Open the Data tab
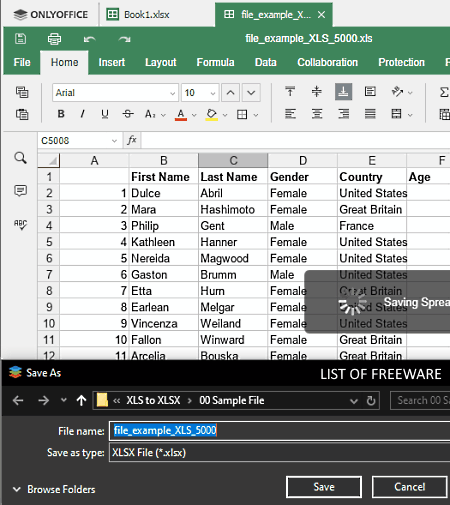This screenshot has height=505, width=450. click(x=266, y=62)
